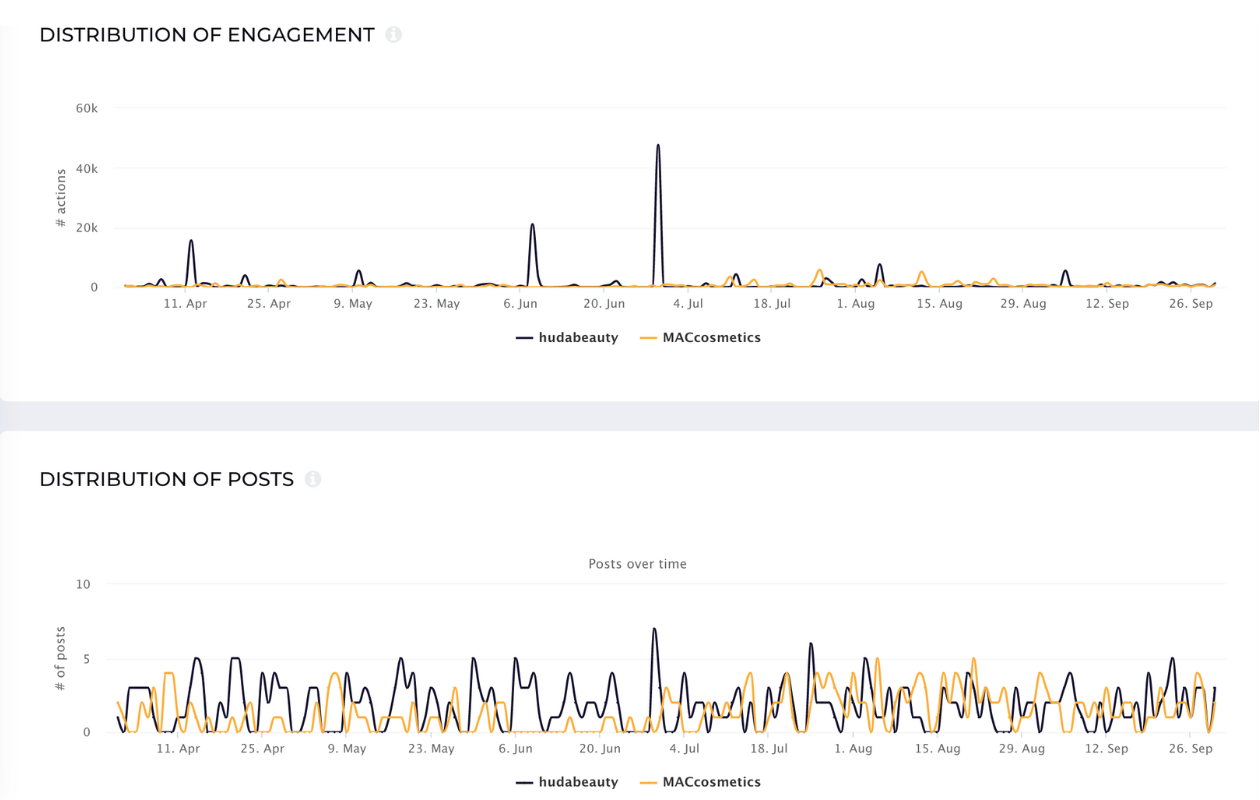This screenshot has height=800, width=1260.
Task: Click '23. May' date label in engagement chart
Action: [436, 304]
